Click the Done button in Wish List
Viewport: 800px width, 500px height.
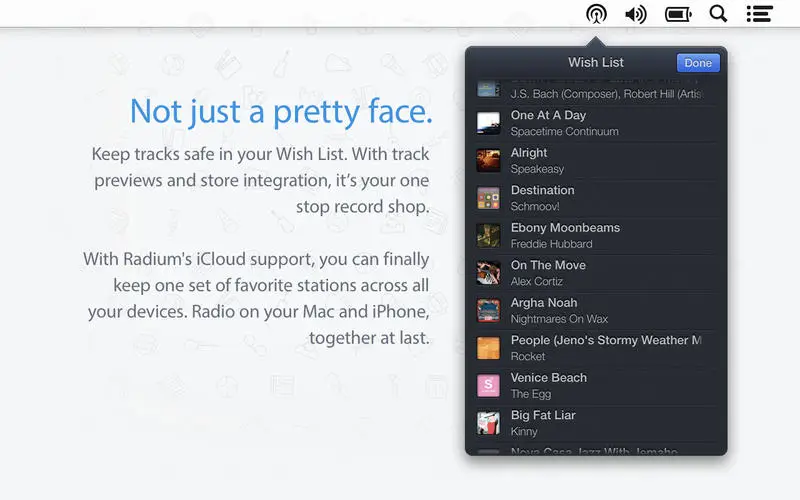698,63
